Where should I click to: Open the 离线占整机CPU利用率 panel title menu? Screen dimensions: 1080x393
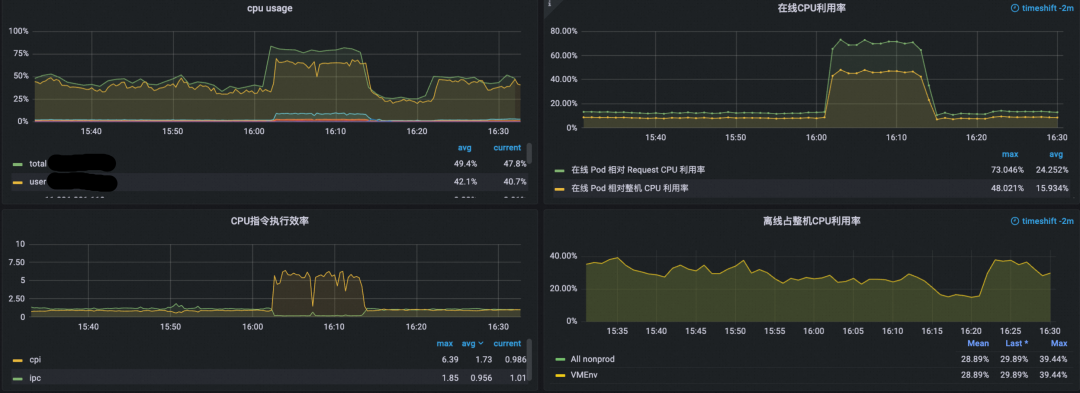[x=811, y=221]
